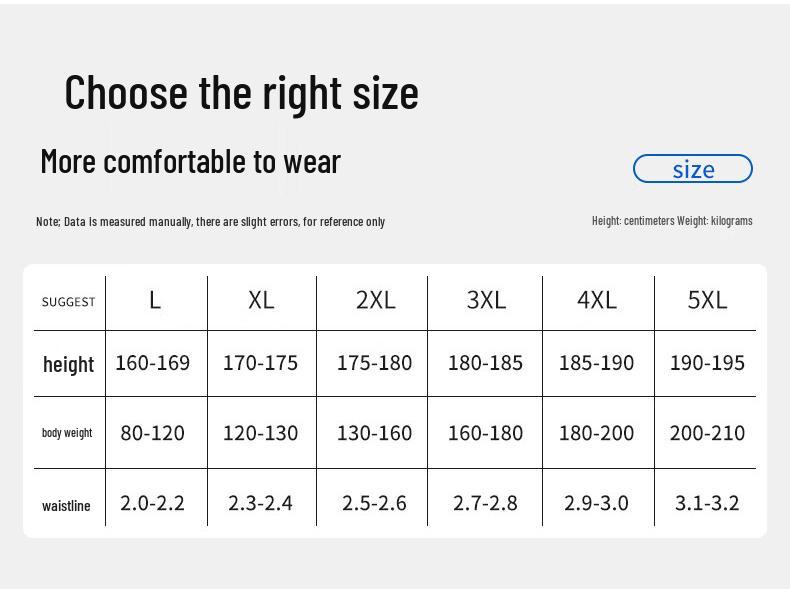Click the 175-180 height value

pos(374,363)
